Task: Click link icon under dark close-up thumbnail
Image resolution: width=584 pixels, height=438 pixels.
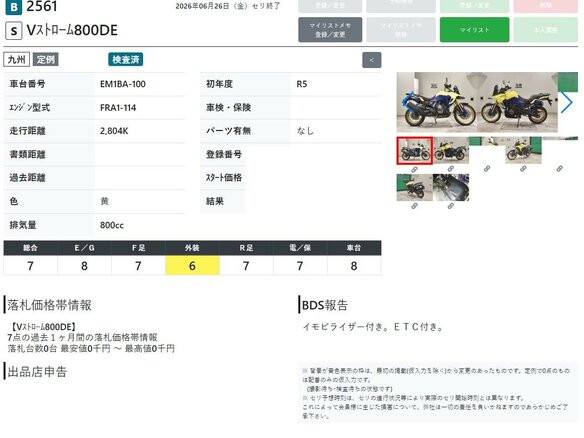Action: 451,206
